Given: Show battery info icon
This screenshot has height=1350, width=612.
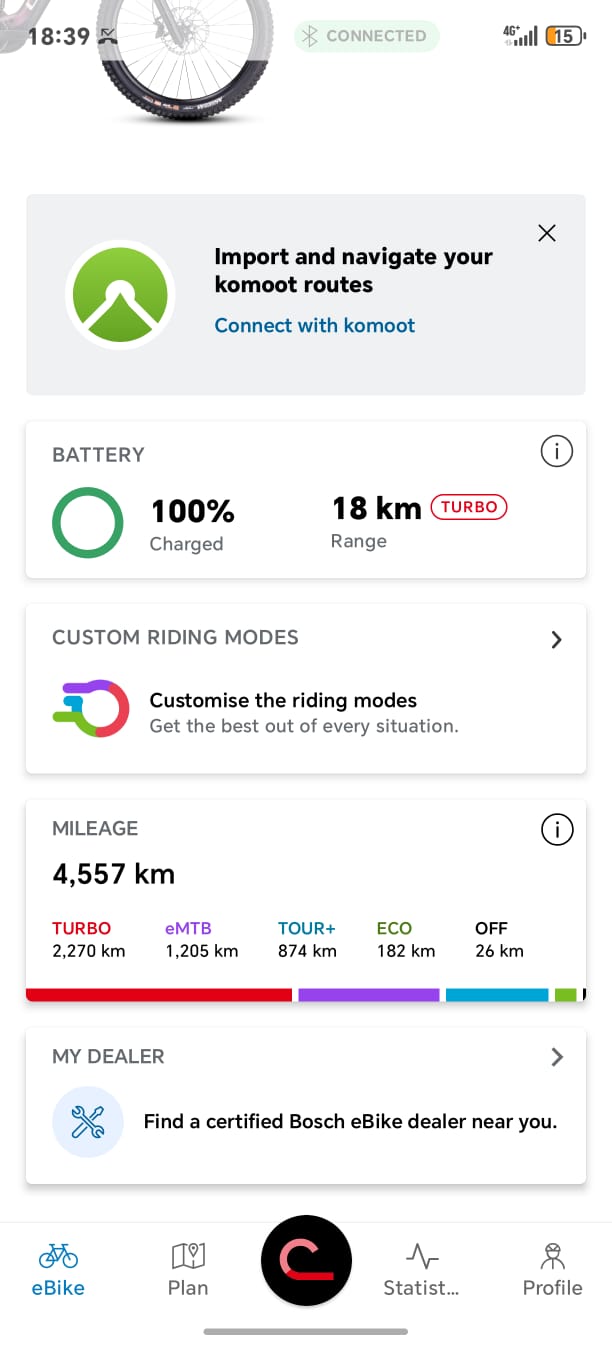Looking at the screenshot, I should [556, 452].
